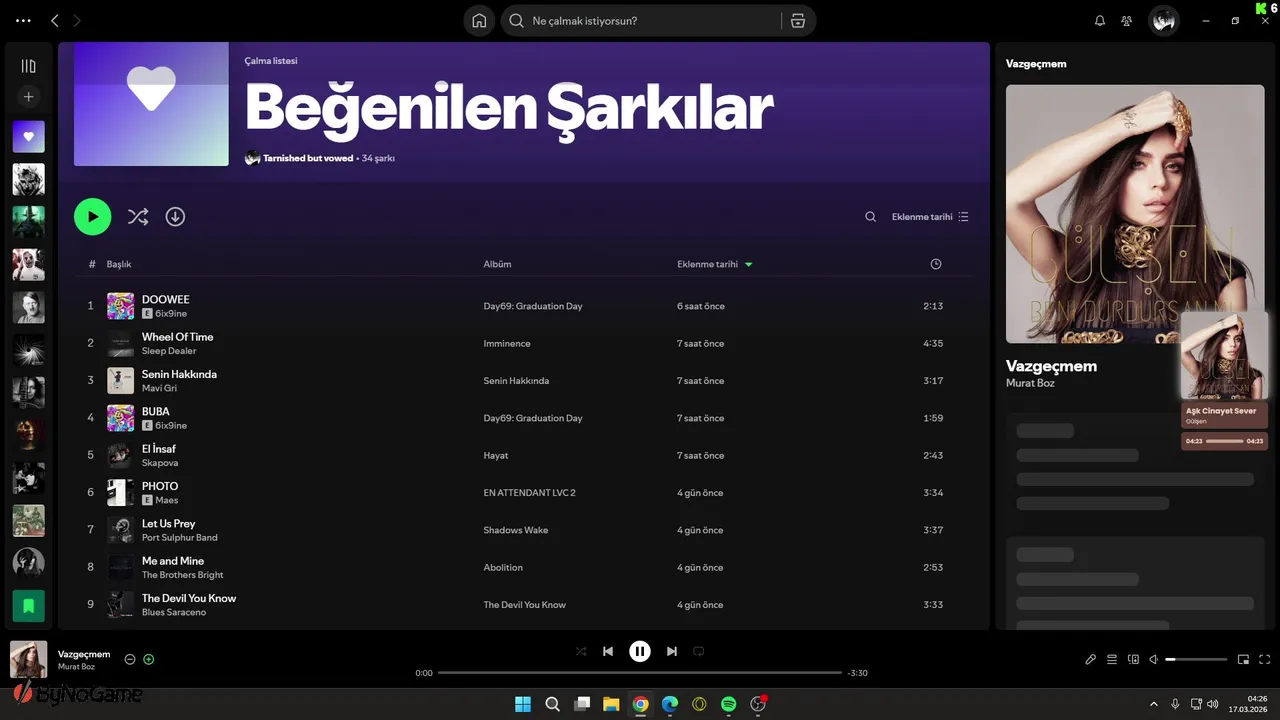The width and height of the screenshot is (1280, 720).
Task: Open the Home page via house icon
Action: pos(479,20)
